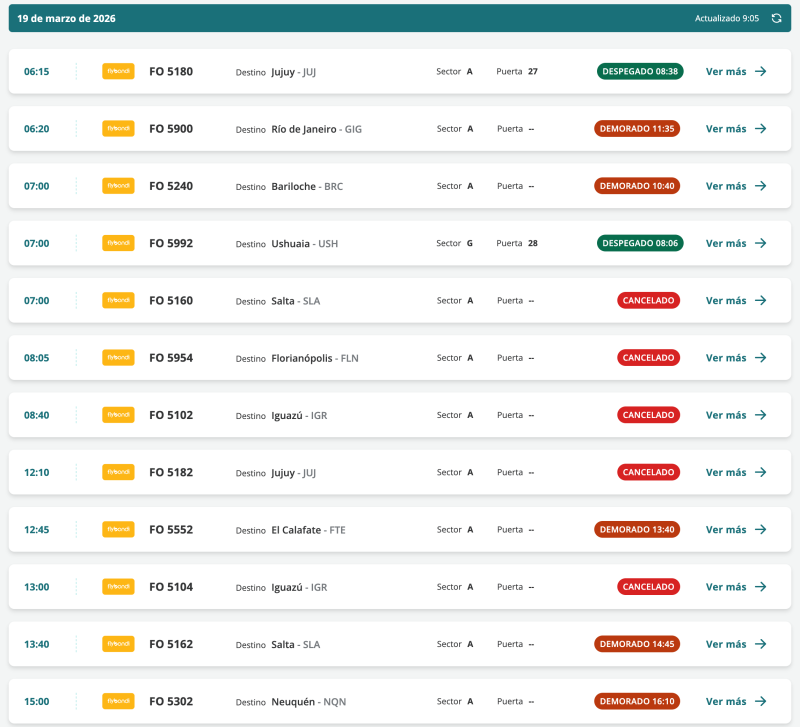This screenshot has height=727, width=800.
Task: Click the CANCELADO badge on flight FO 5160
Action: pos(648,300)
